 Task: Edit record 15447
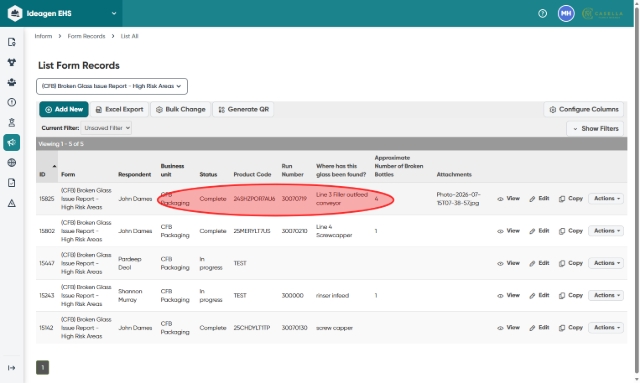[x=539, y=263]
